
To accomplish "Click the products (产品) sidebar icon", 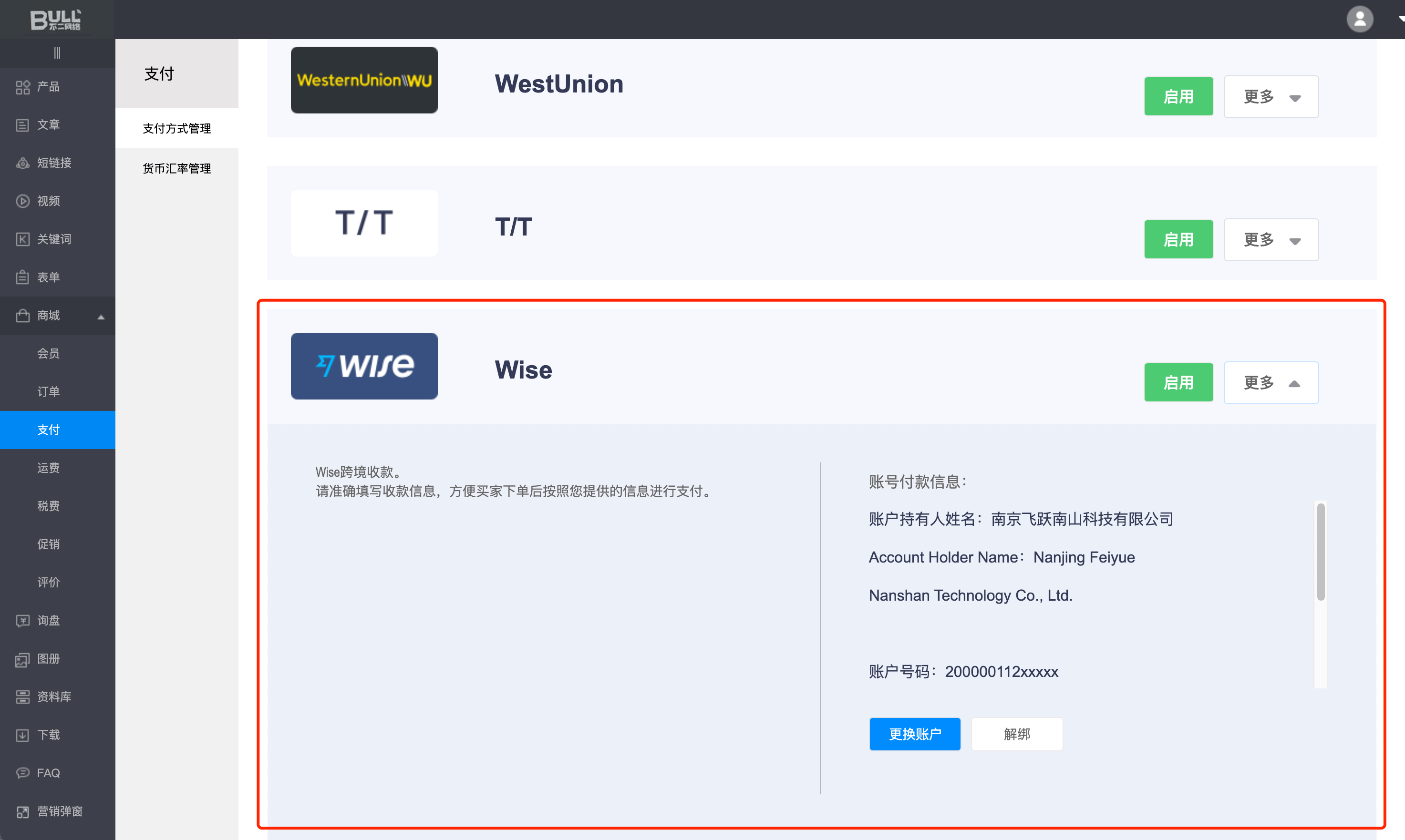I will [x=22, y=87].
